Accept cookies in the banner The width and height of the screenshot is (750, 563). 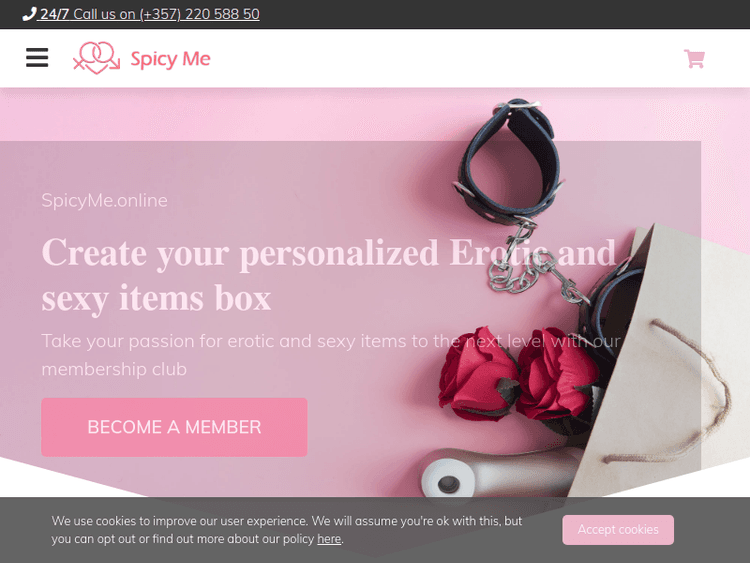pos(618,530)
